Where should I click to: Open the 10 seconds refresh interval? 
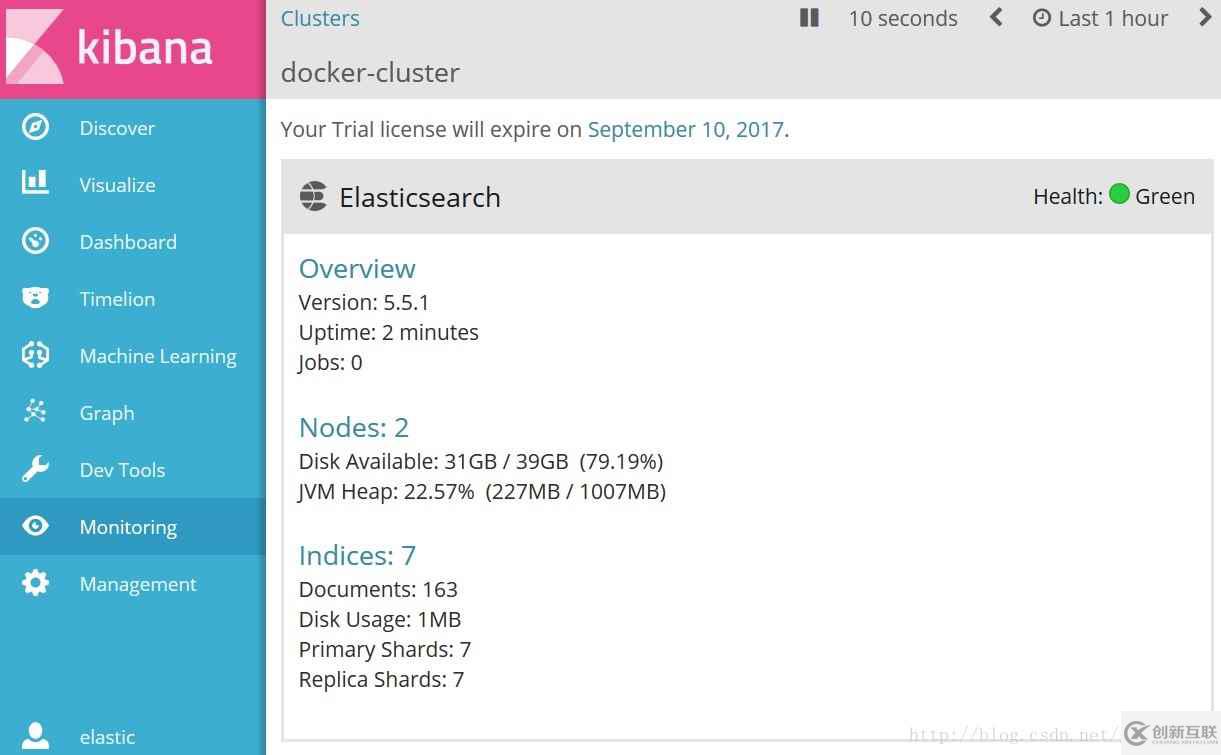(x=902, y=18)
